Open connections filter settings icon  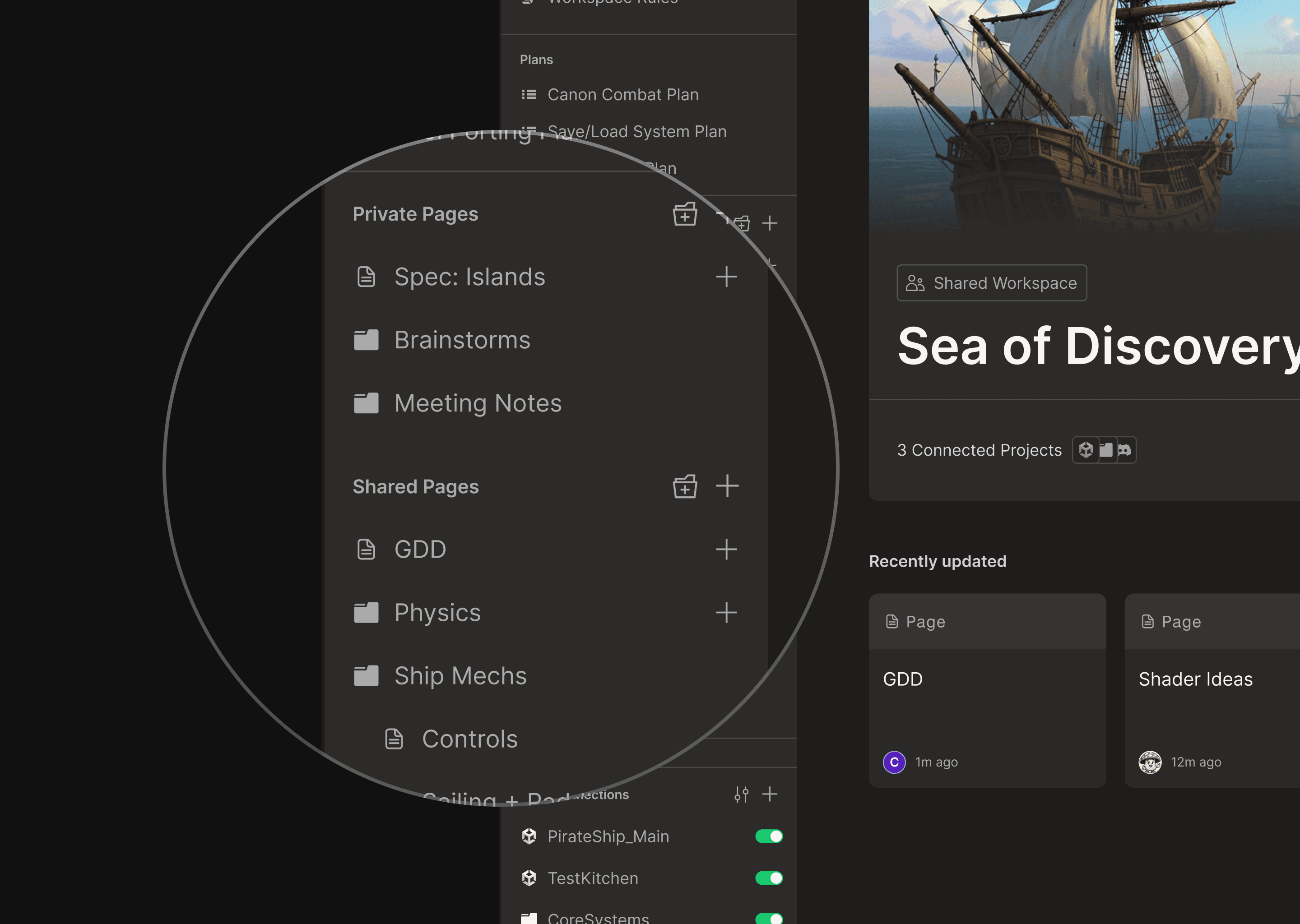point(741,794)
